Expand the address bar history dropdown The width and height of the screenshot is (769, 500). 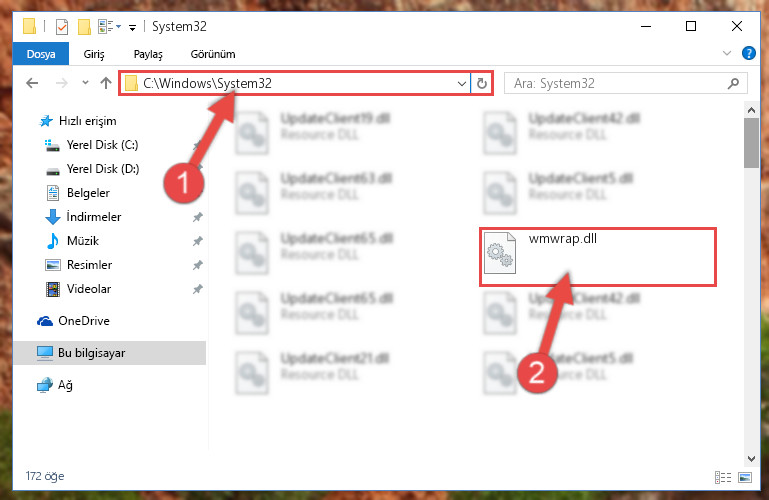pos(461,84)
